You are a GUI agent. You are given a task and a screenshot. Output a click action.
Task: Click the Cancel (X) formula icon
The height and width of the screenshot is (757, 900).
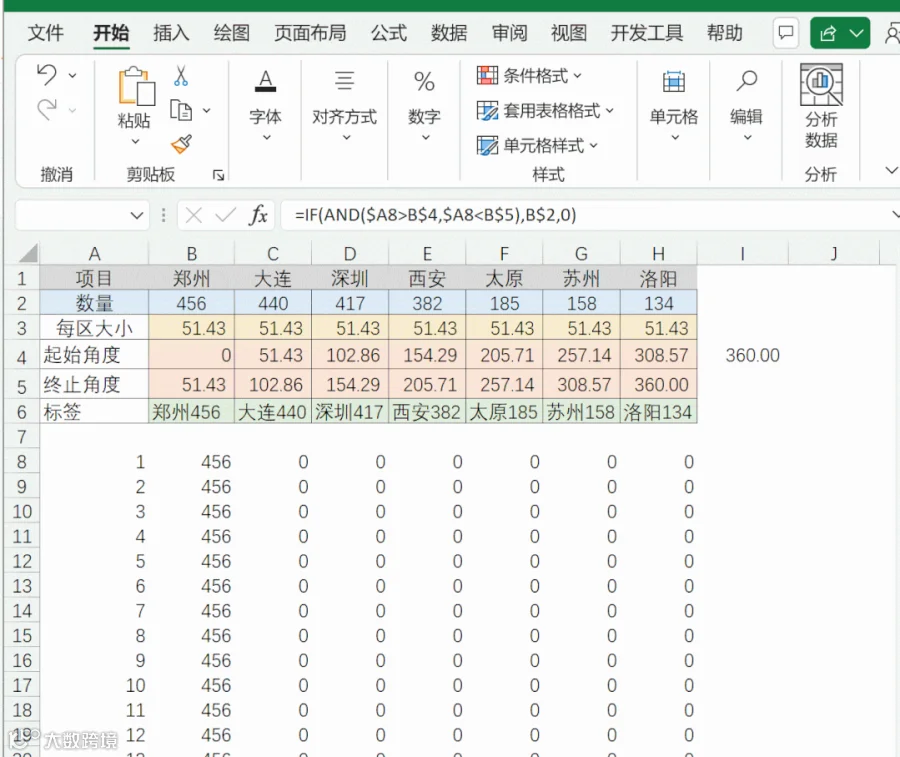(x=193, y=216)
